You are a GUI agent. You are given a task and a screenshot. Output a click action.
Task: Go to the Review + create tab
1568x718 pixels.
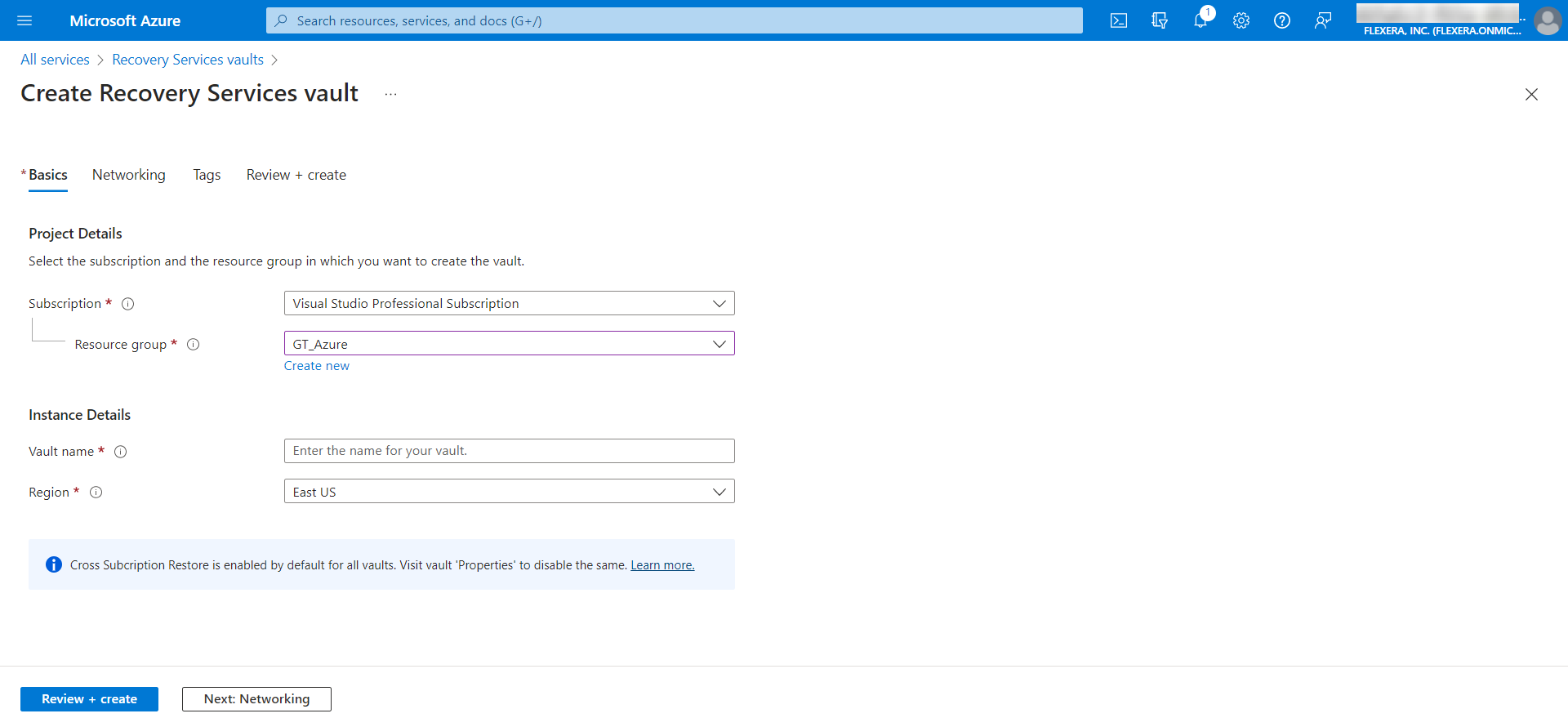pyautogui.click(x=296, y=175)
